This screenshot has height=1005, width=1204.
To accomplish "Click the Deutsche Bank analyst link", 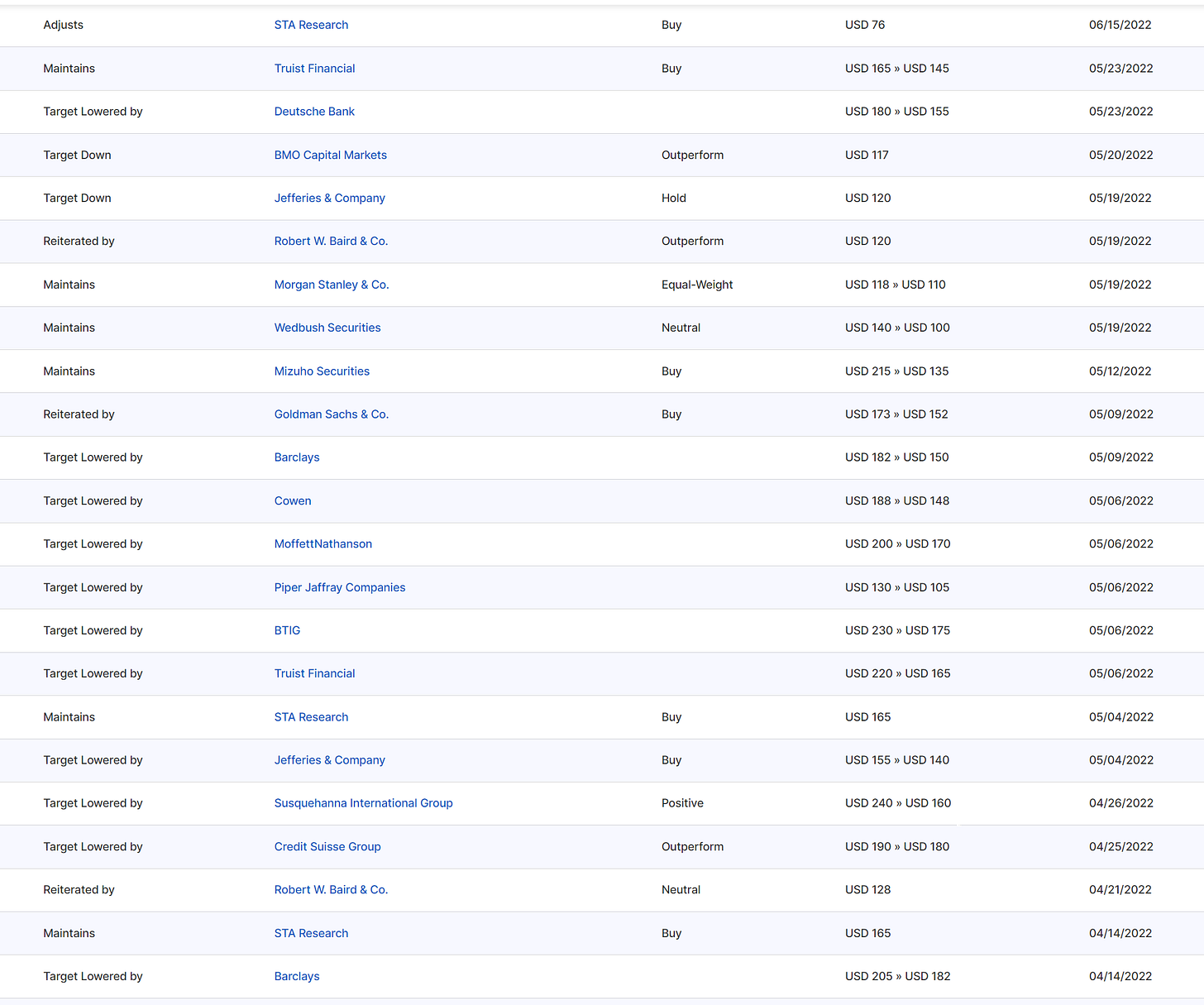I will pos(314,112).
